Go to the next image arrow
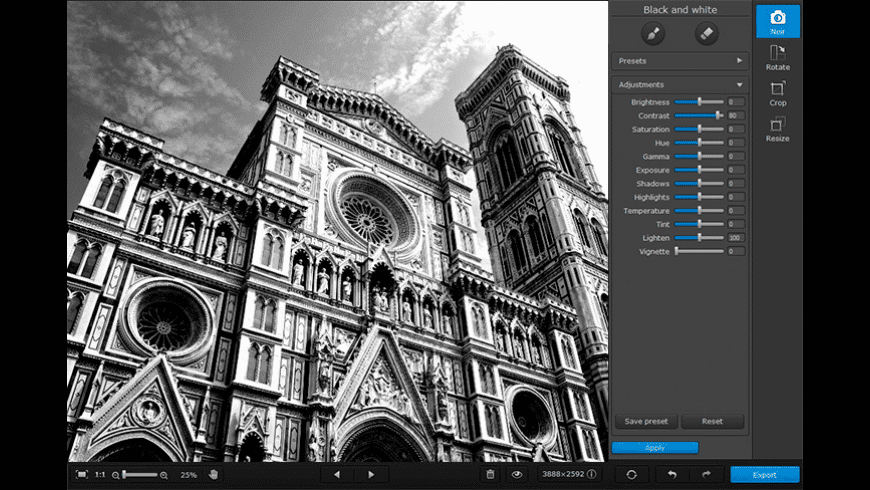This screenshot has height=490, width=870. point(371,474)
